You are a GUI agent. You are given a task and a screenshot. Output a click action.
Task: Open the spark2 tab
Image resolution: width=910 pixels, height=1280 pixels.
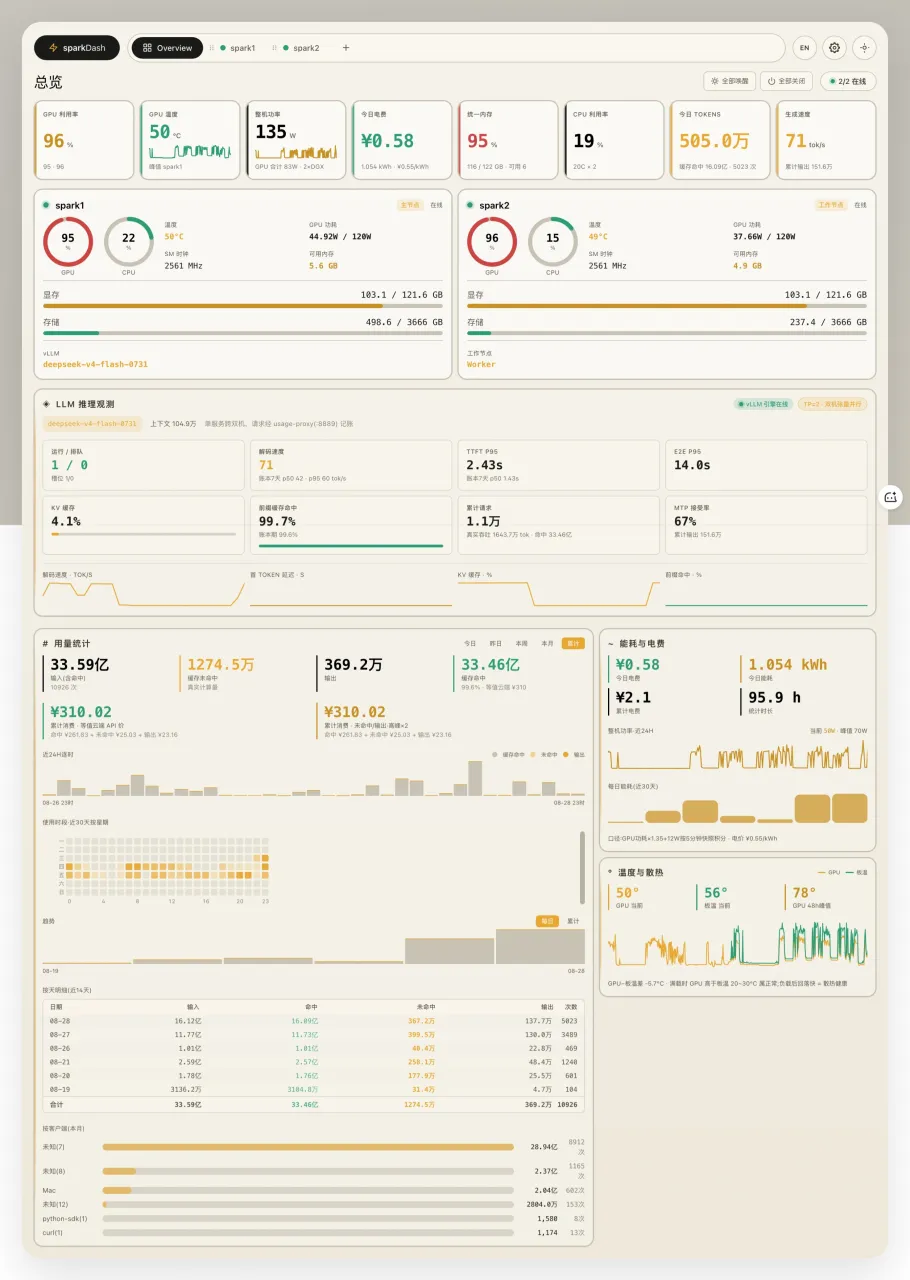pos(301,48)
